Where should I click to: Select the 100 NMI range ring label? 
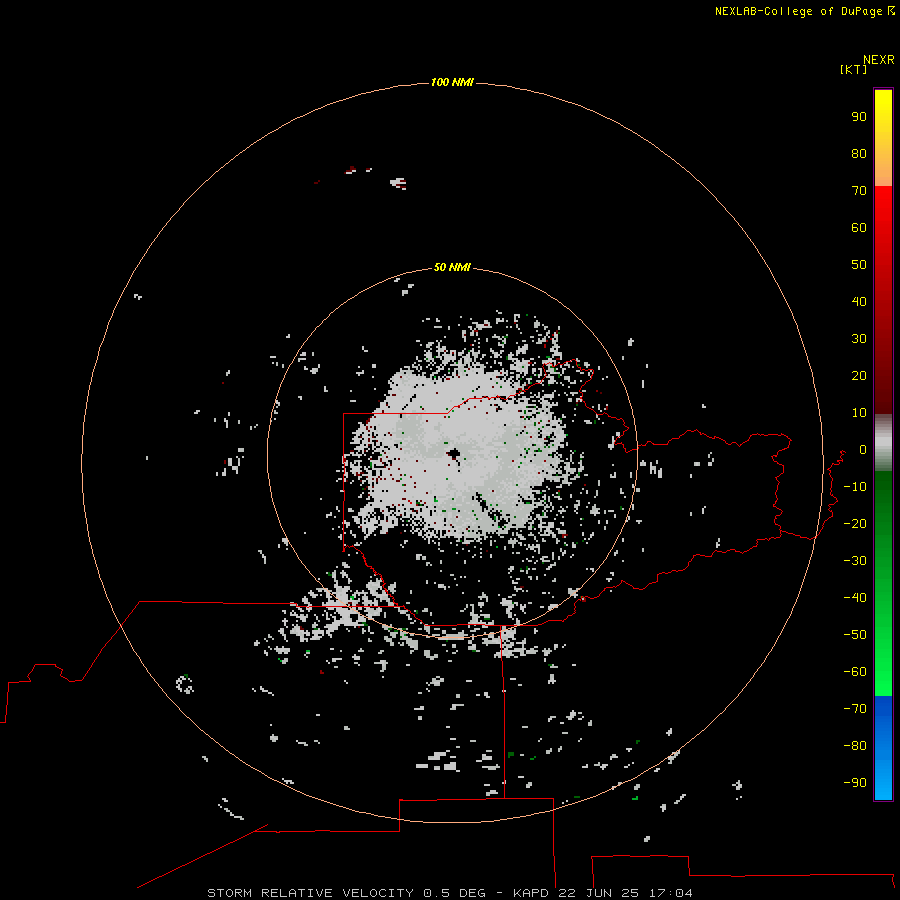[452, 82]
